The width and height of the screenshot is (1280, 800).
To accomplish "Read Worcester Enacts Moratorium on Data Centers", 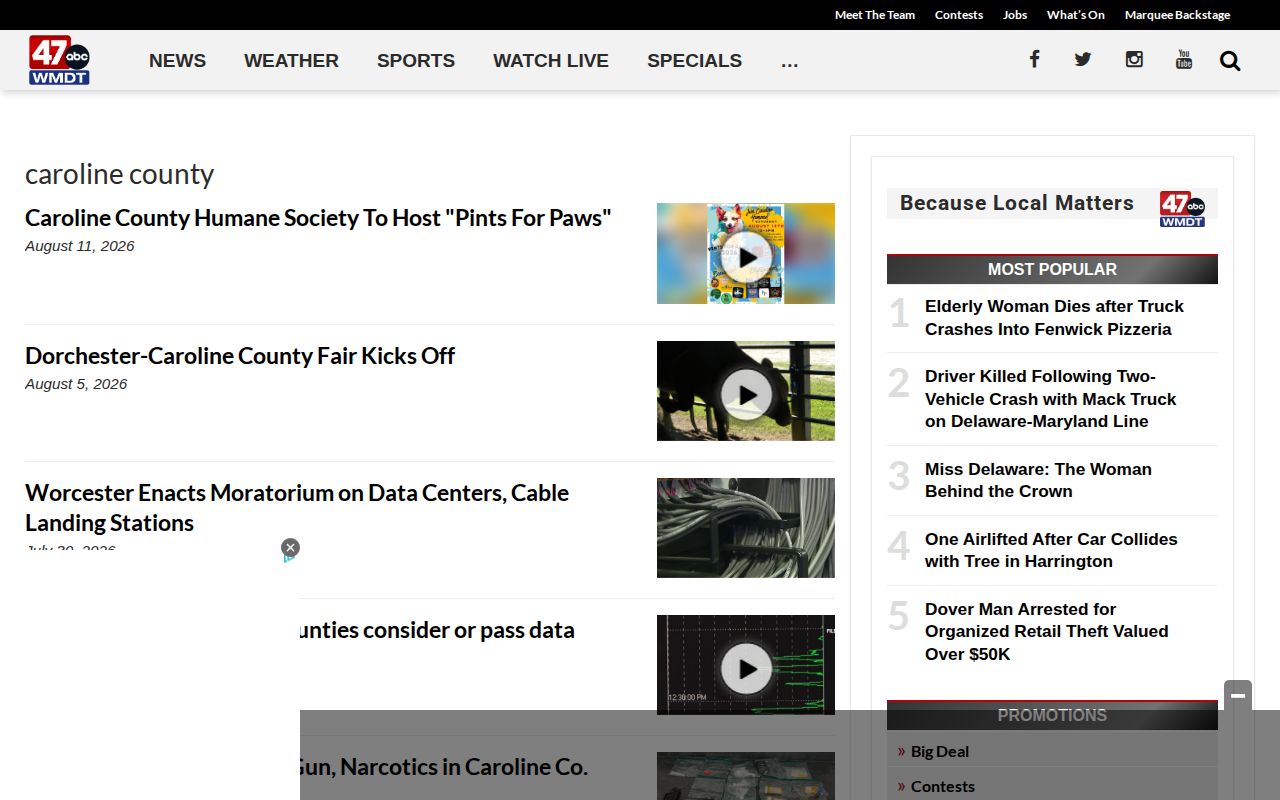I will (297, 508).
